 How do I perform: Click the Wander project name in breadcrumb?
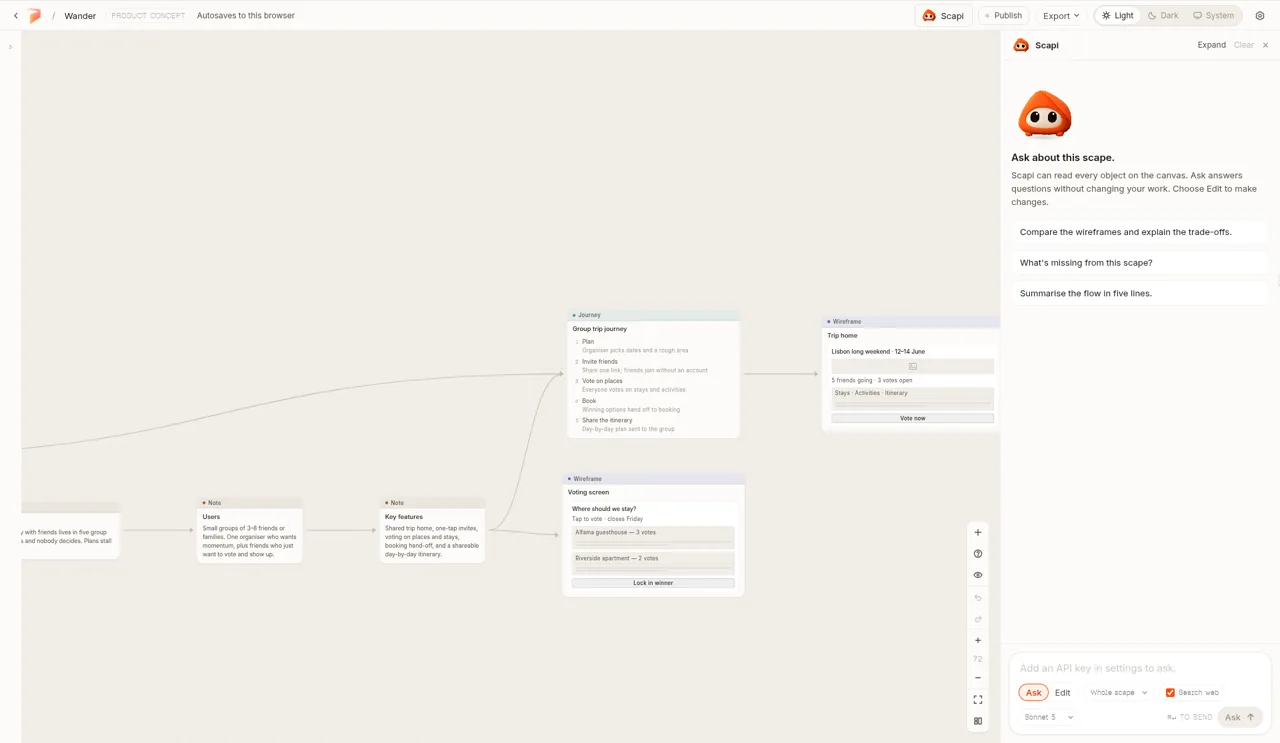tap(80, 16)
